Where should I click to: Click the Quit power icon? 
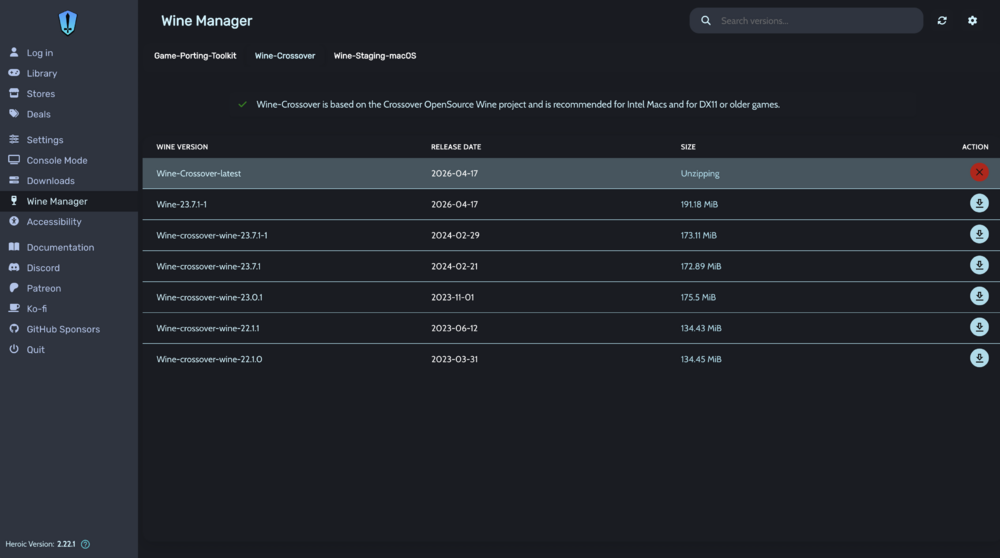coord(14,349)
